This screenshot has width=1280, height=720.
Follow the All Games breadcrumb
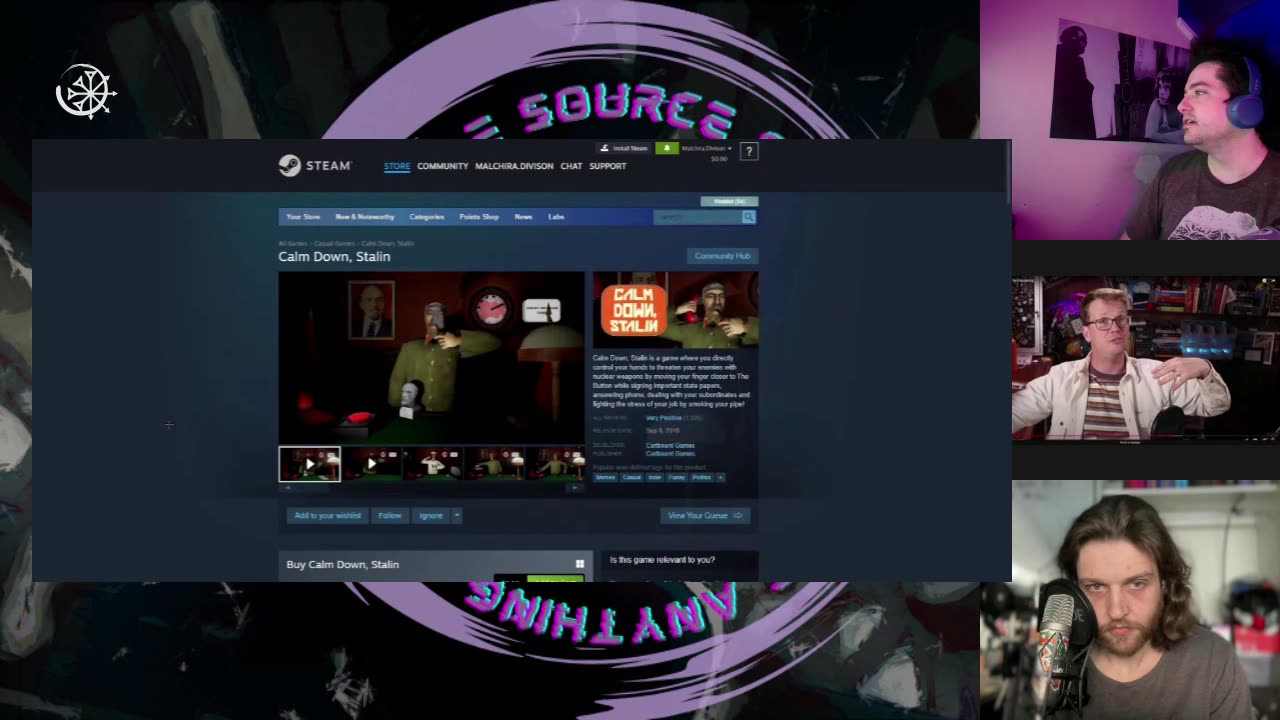coord(292,243)
